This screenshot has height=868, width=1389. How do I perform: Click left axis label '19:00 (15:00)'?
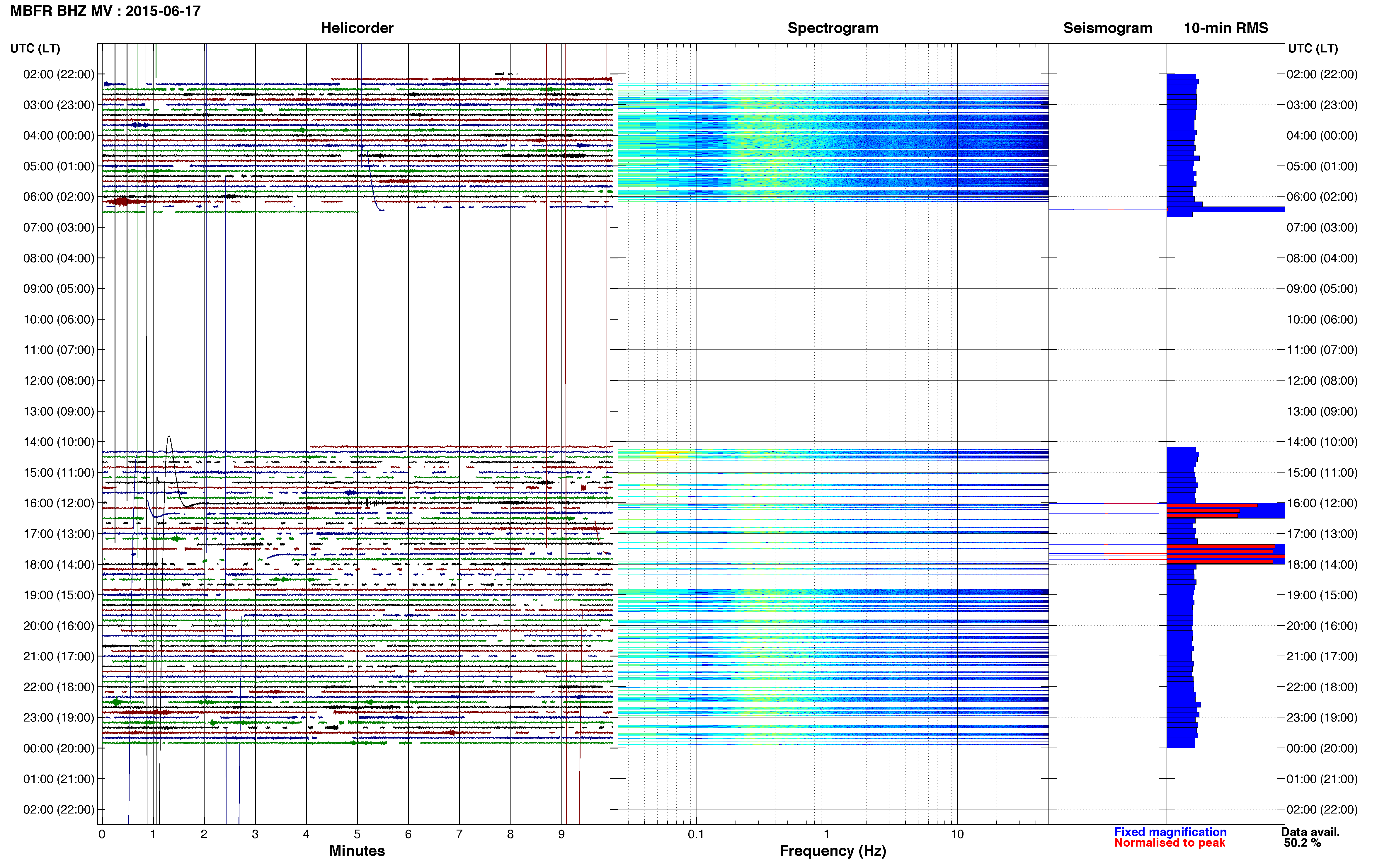[x=59, y=595]
